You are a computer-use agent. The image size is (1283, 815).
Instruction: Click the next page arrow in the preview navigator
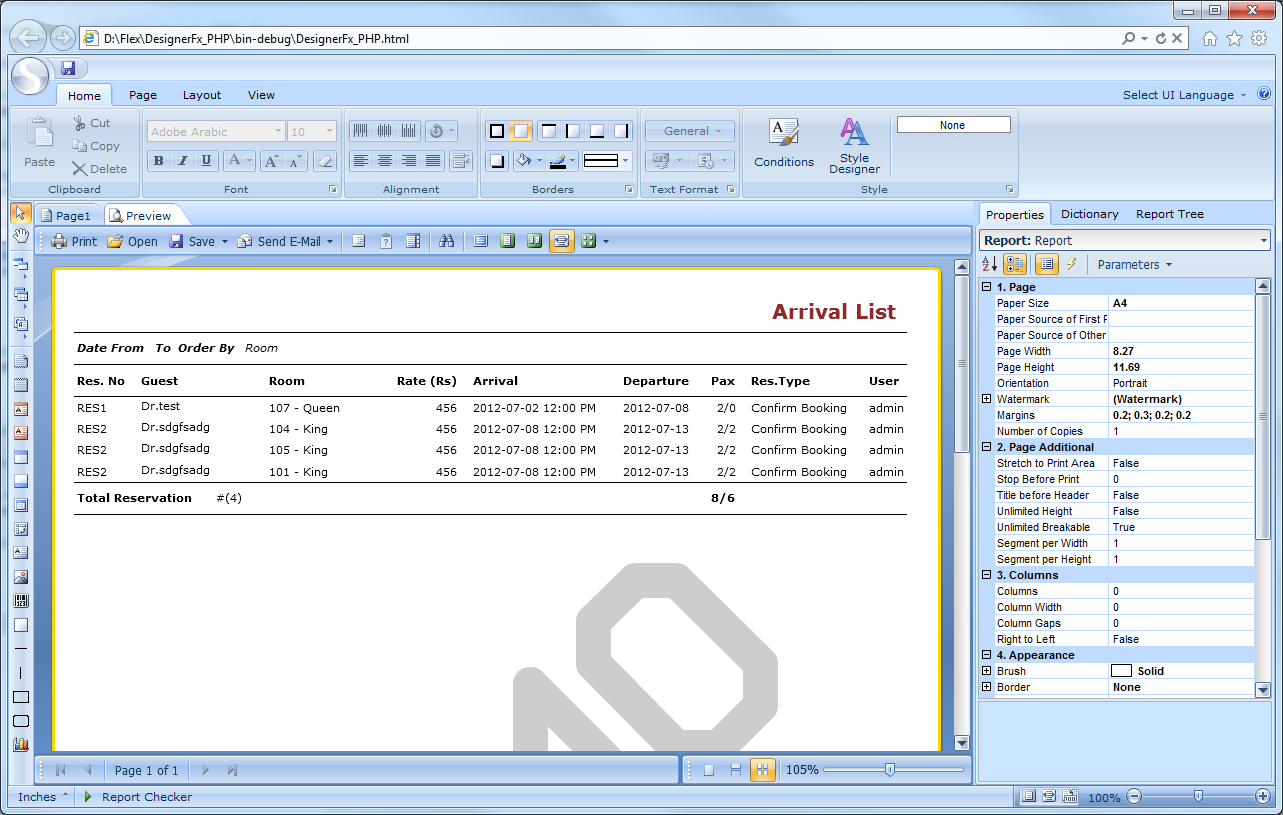pos(206,770)
